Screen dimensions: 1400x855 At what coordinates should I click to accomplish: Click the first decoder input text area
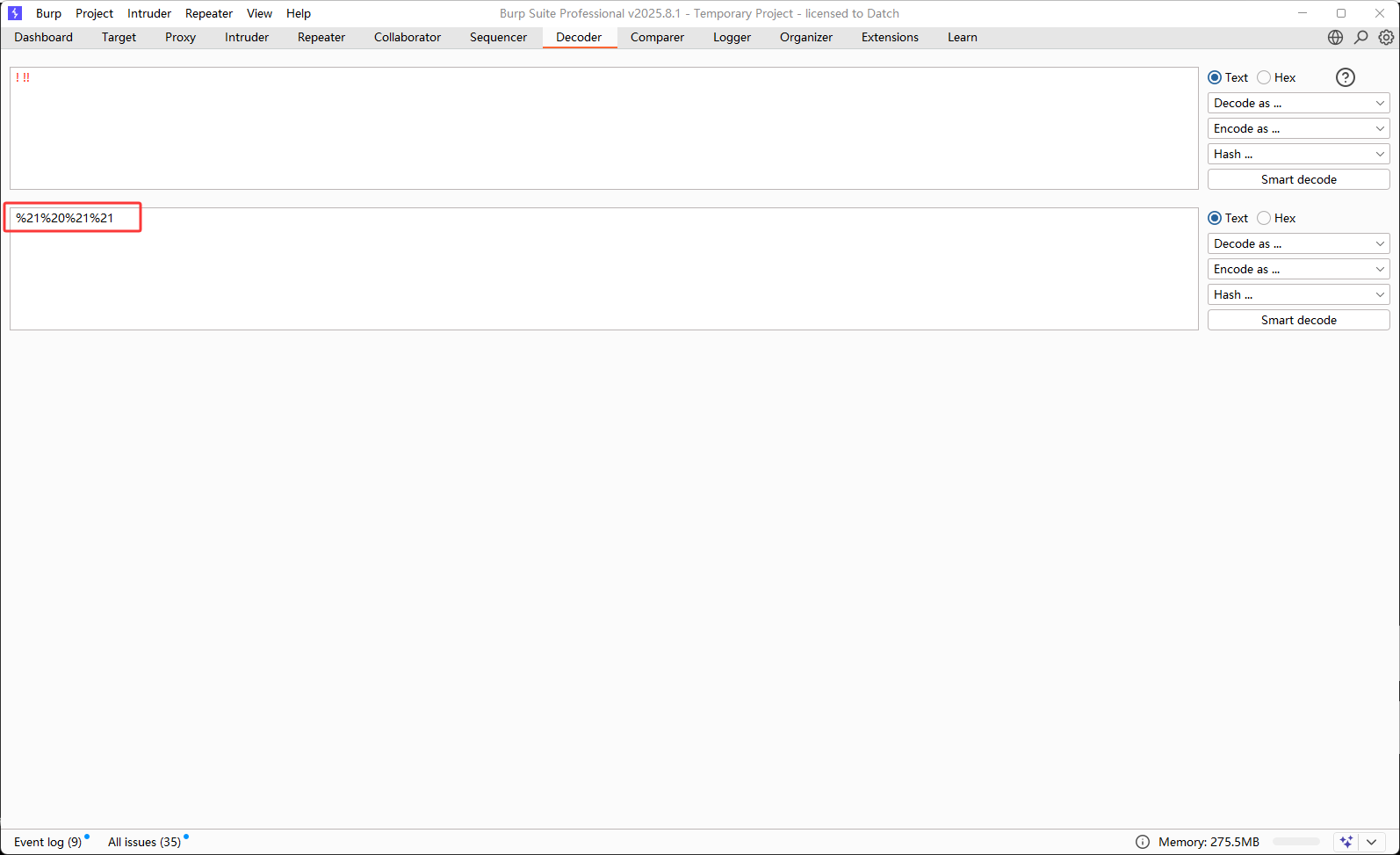(604, 128)
